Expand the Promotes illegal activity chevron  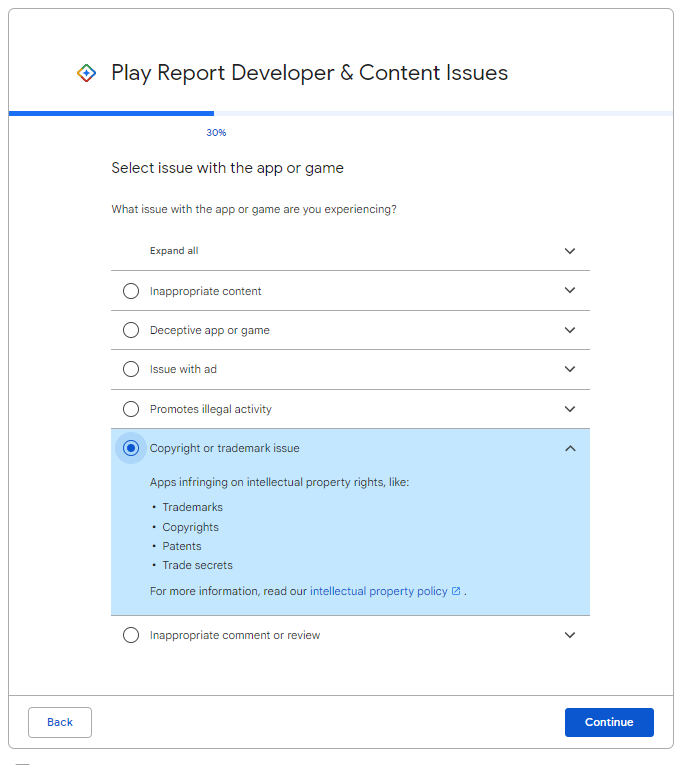pos(570,409)
